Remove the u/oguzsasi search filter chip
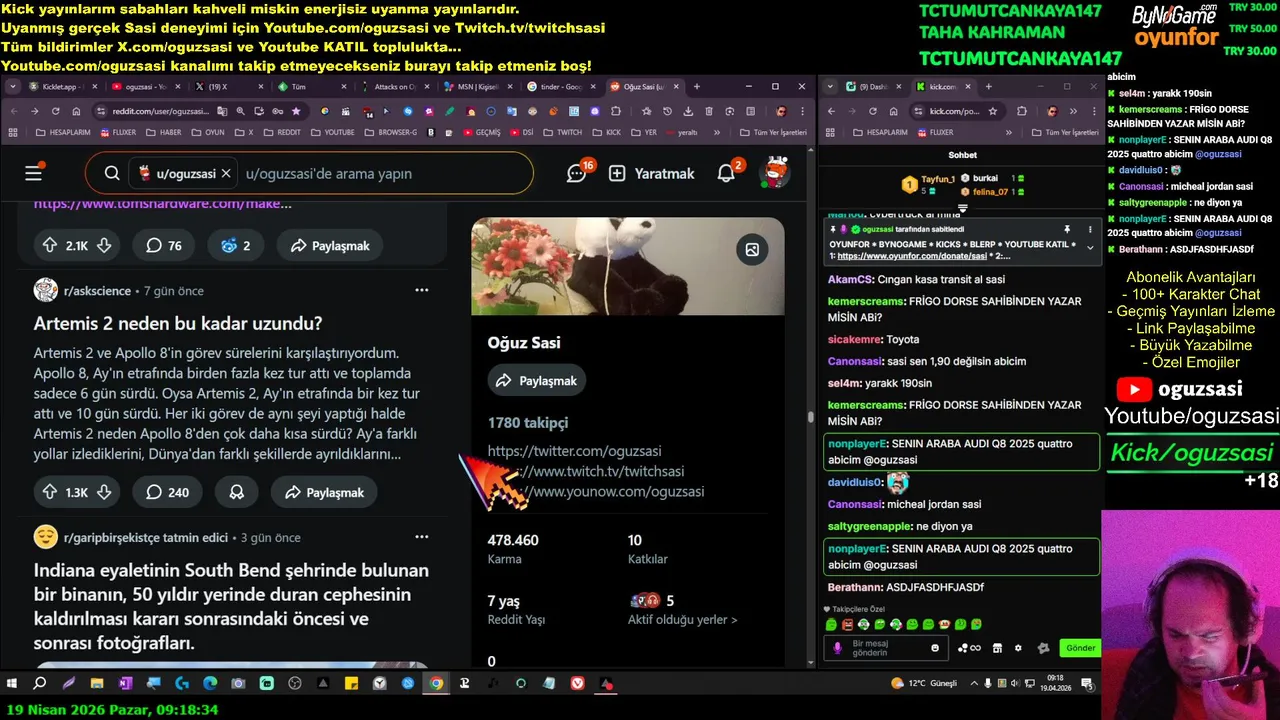Screen dimensions: 1280x720 (226, 173)
